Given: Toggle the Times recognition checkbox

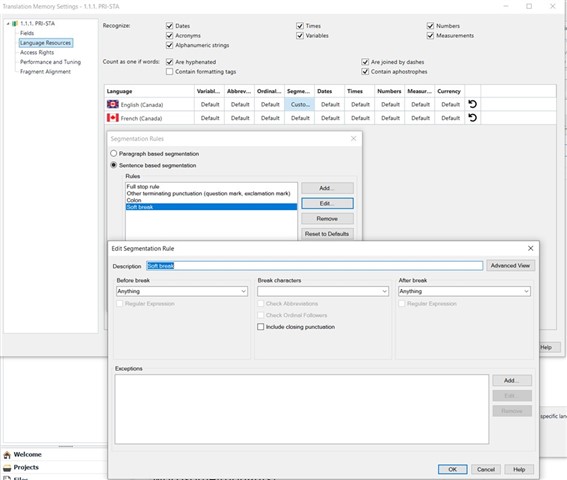Looking at the screenshot, I should [x=300, y=26].
